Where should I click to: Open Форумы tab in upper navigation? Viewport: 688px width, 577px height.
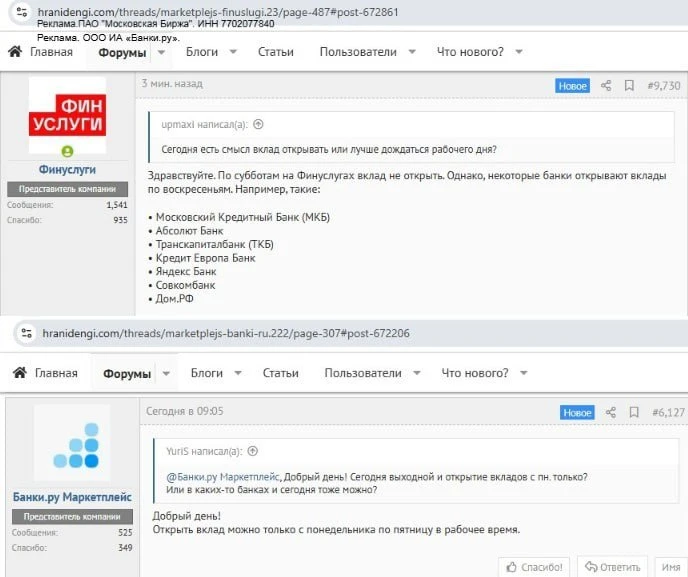[122, 53]
